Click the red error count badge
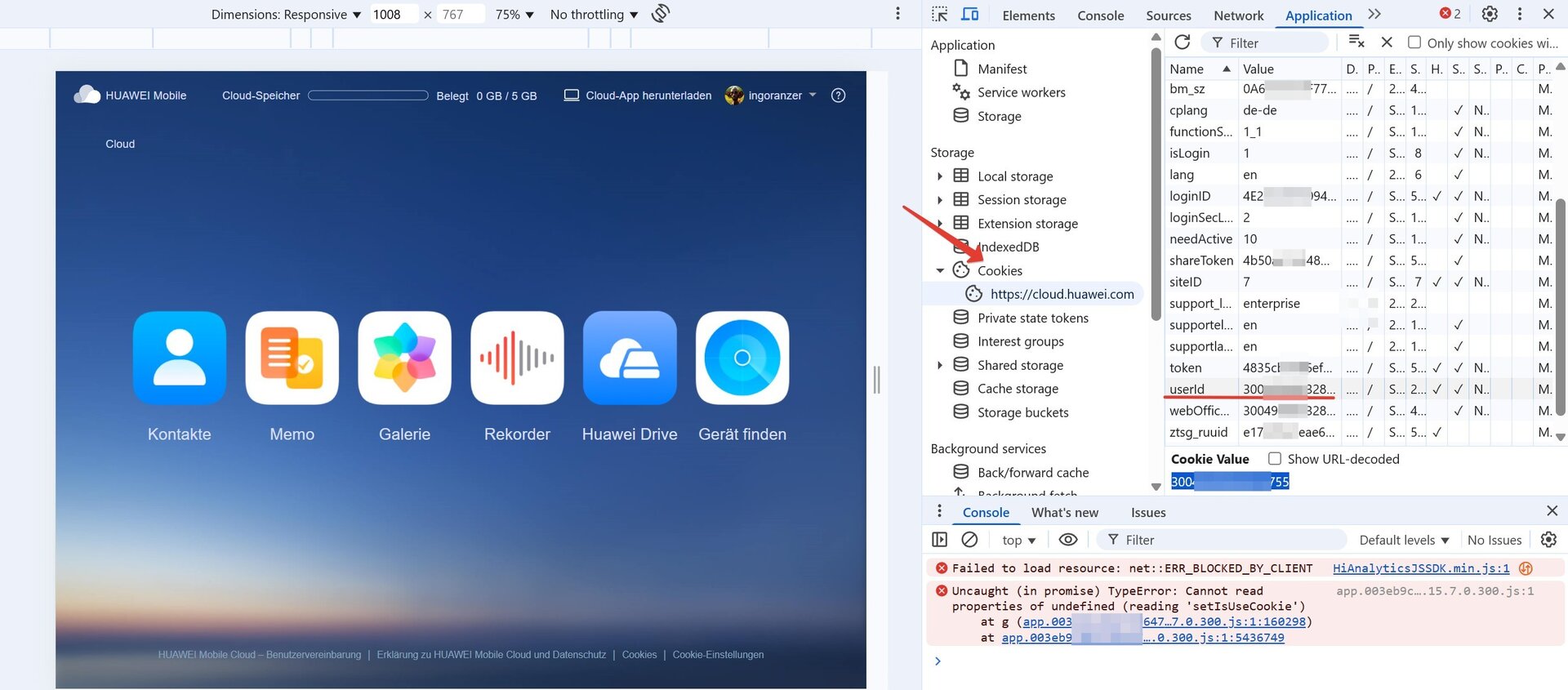 [1450, 14]
